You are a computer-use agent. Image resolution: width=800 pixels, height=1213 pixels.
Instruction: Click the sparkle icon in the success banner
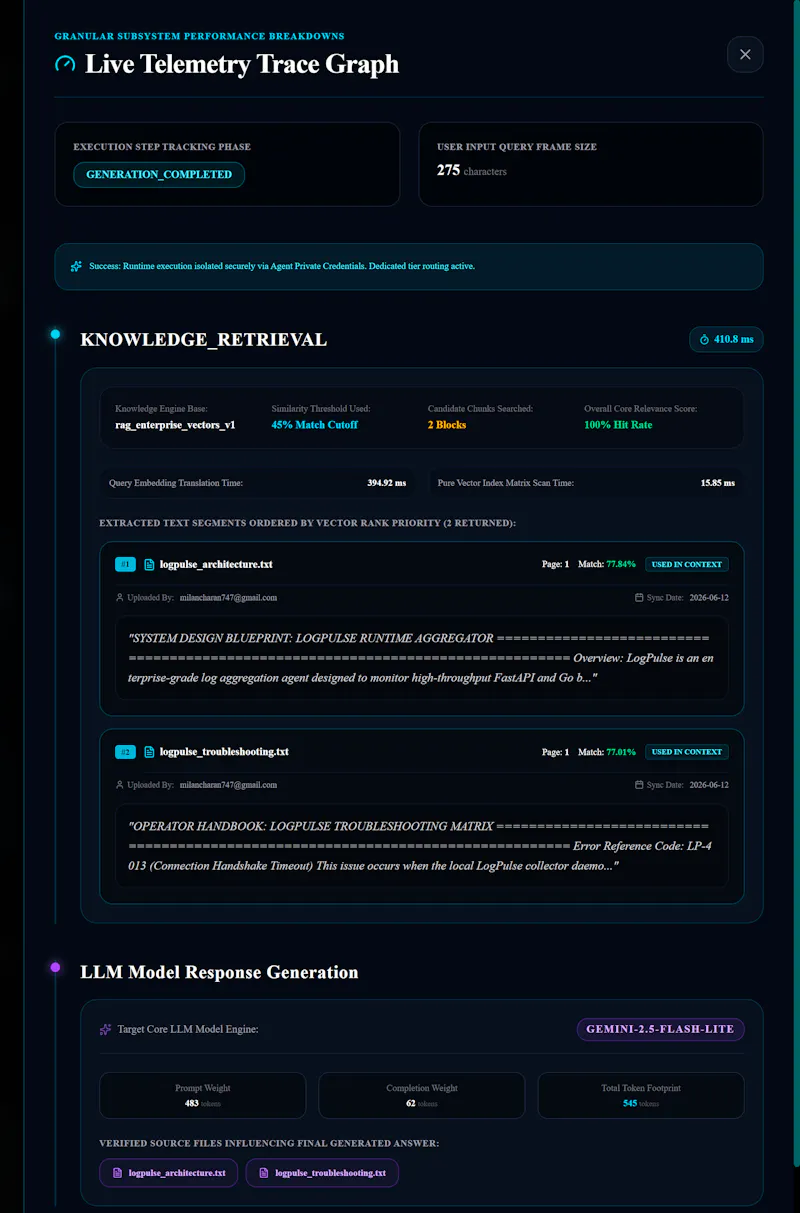tap(77, 266)
